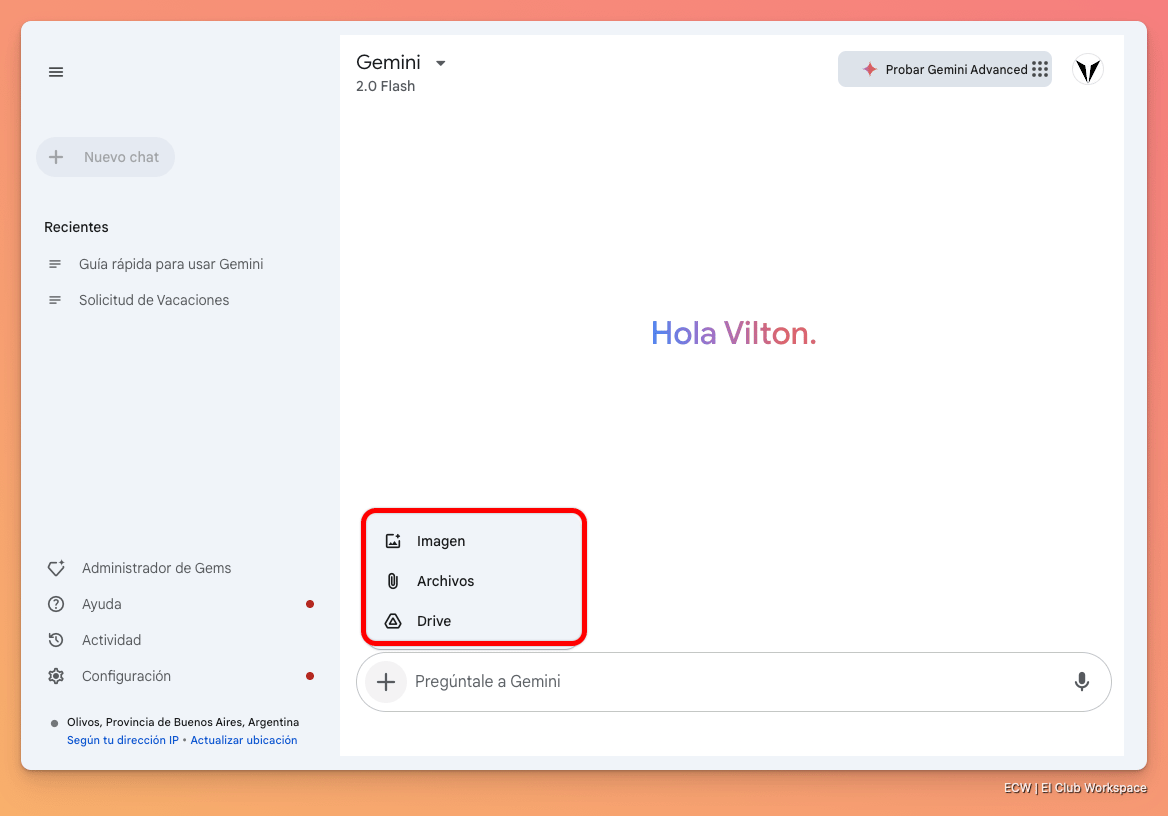Choose Imagen from the upload menu

click(474, 541)
